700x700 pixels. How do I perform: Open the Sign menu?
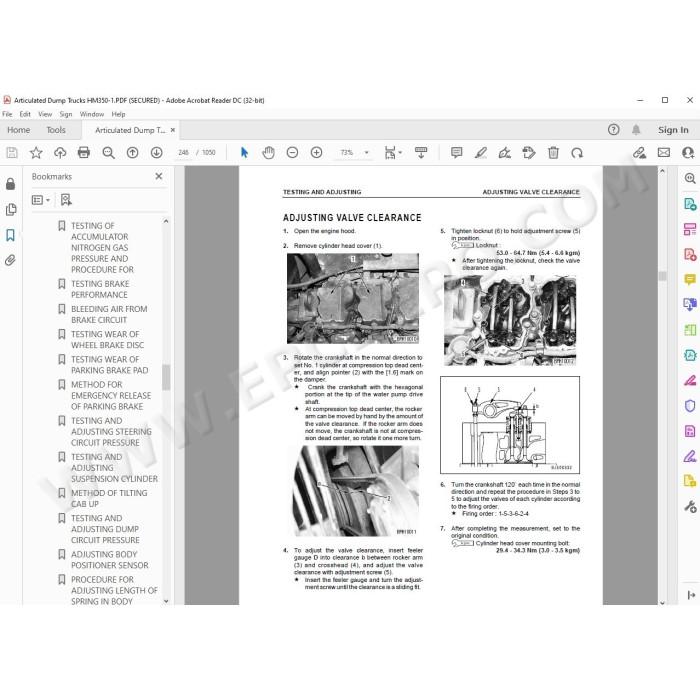click(x=66, y=114)
